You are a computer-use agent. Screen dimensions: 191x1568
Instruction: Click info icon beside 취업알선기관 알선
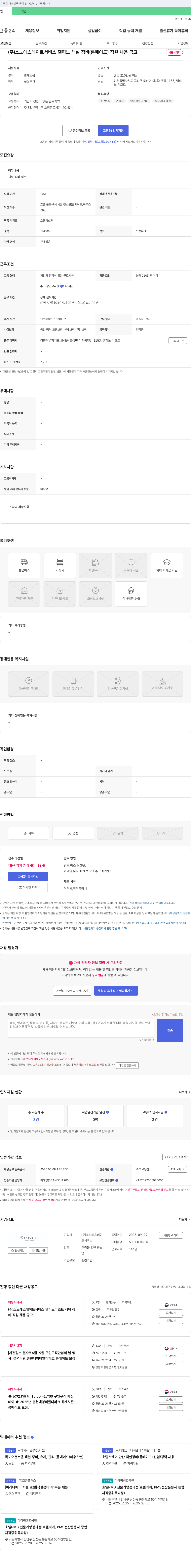pos(108,1112)
